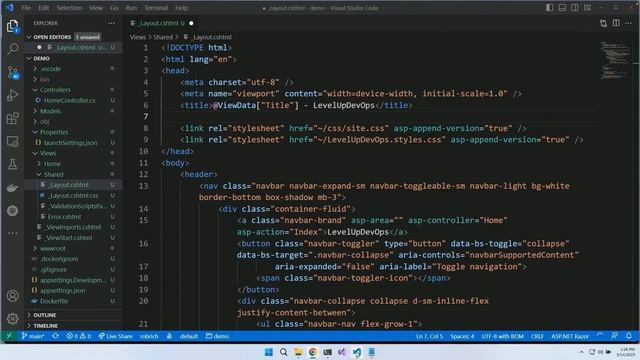The width and height of the screenshot is (640, 360).
Task: Open changes compare icon in editor toolbar
Action: [x=603, y=23]
